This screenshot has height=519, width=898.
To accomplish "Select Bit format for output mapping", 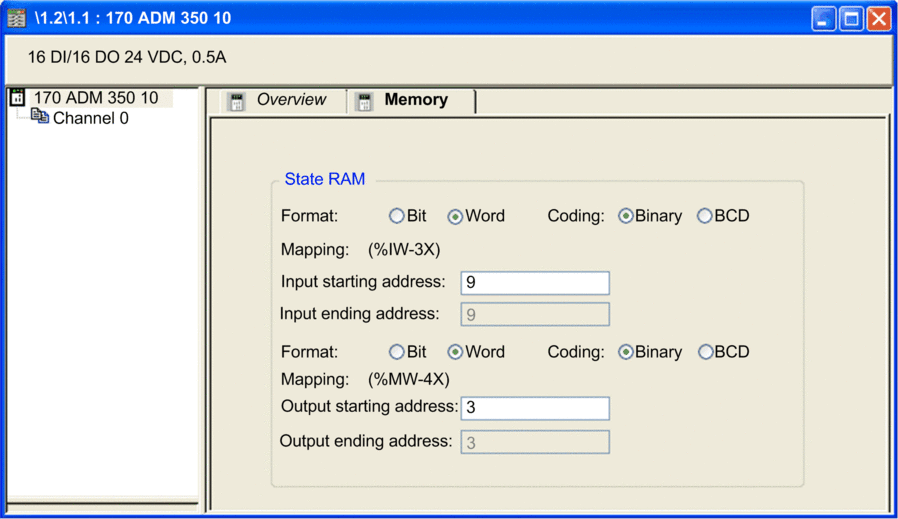I will tap(397, 352).
